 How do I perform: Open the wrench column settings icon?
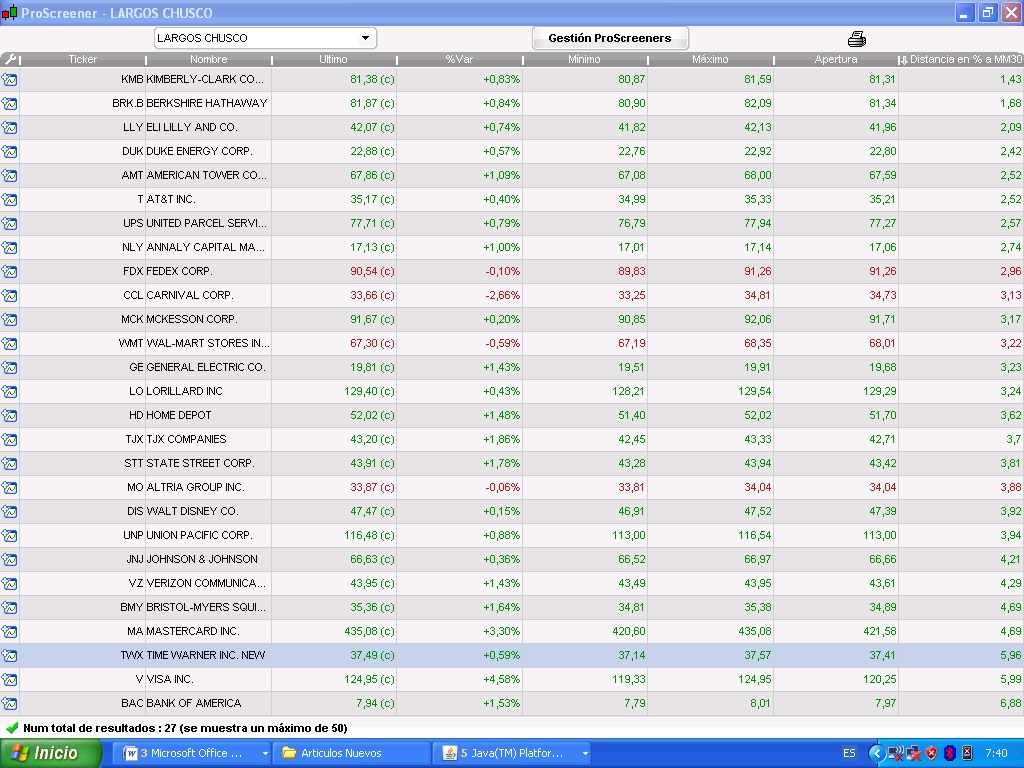coord(10,59)
